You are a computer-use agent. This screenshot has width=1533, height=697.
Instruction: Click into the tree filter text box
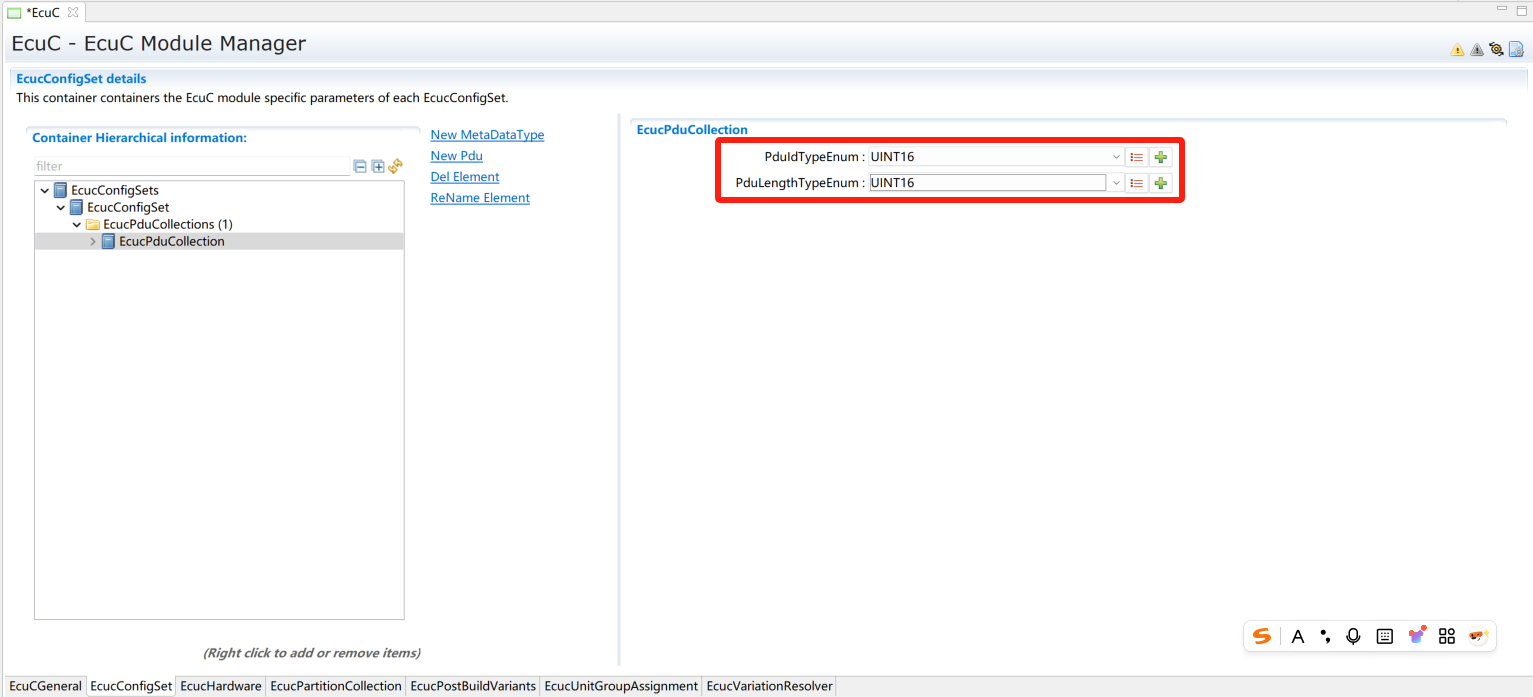coord(190,167)
